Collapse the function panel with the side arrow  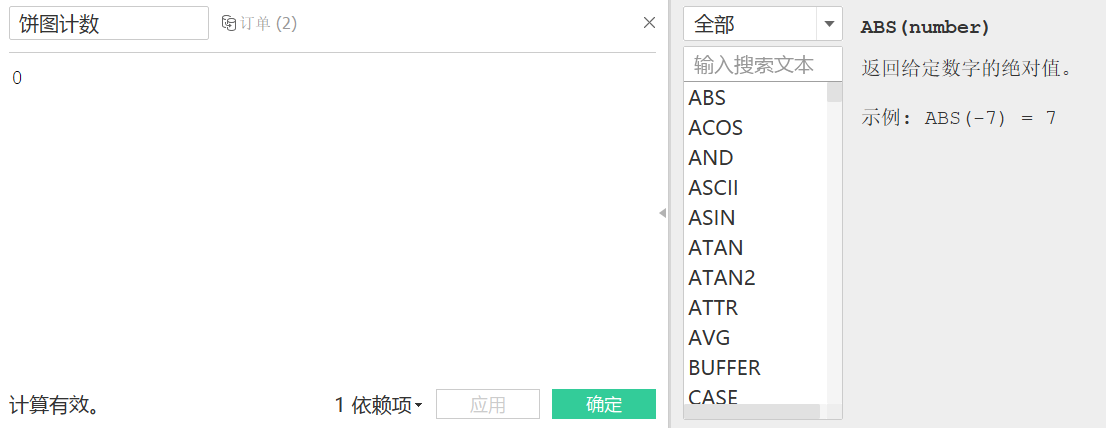[662, 213]
